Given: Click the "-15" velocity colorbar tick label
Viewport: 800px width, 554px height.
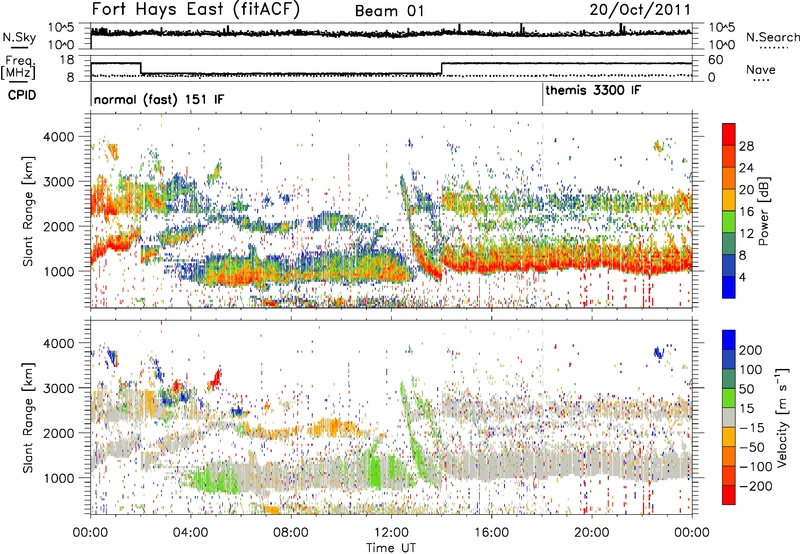Looking at the screenshot, I should click(752, 427).
